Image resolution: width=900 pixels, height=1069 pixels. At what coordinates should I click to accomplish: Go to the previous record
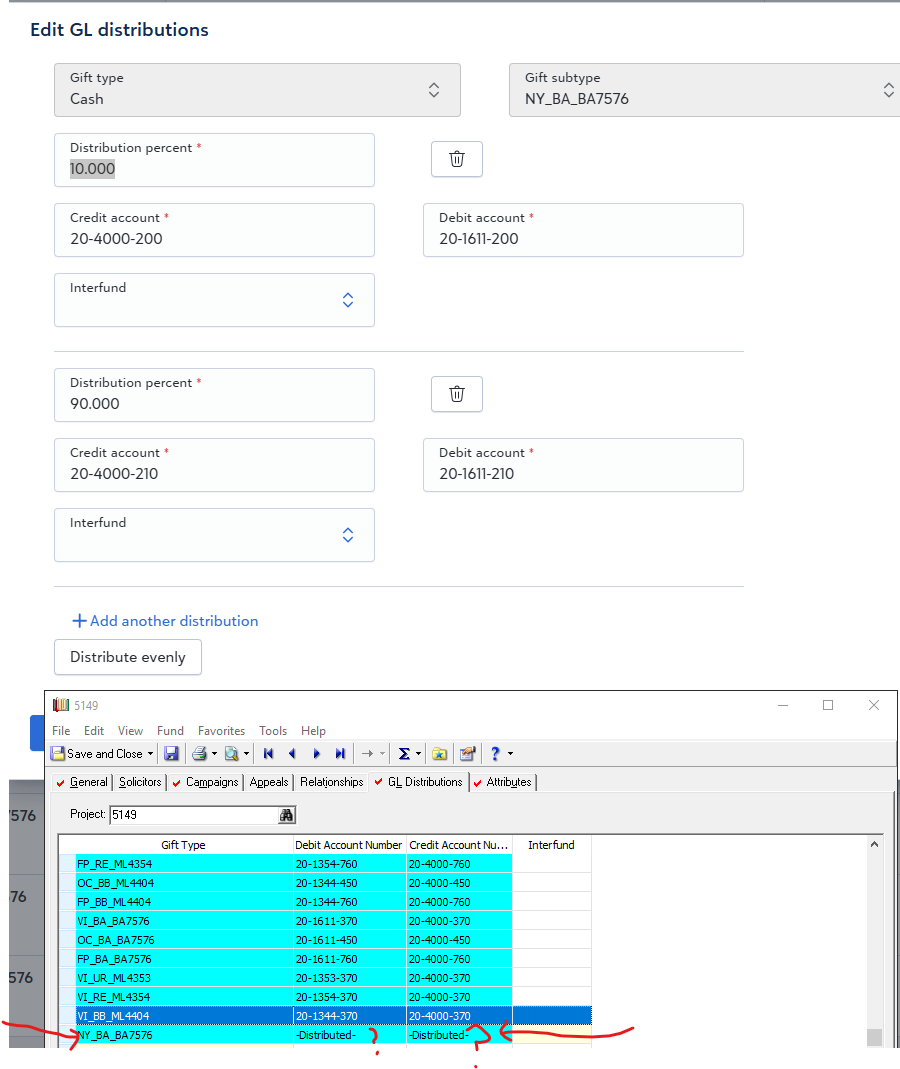point(292,753)
